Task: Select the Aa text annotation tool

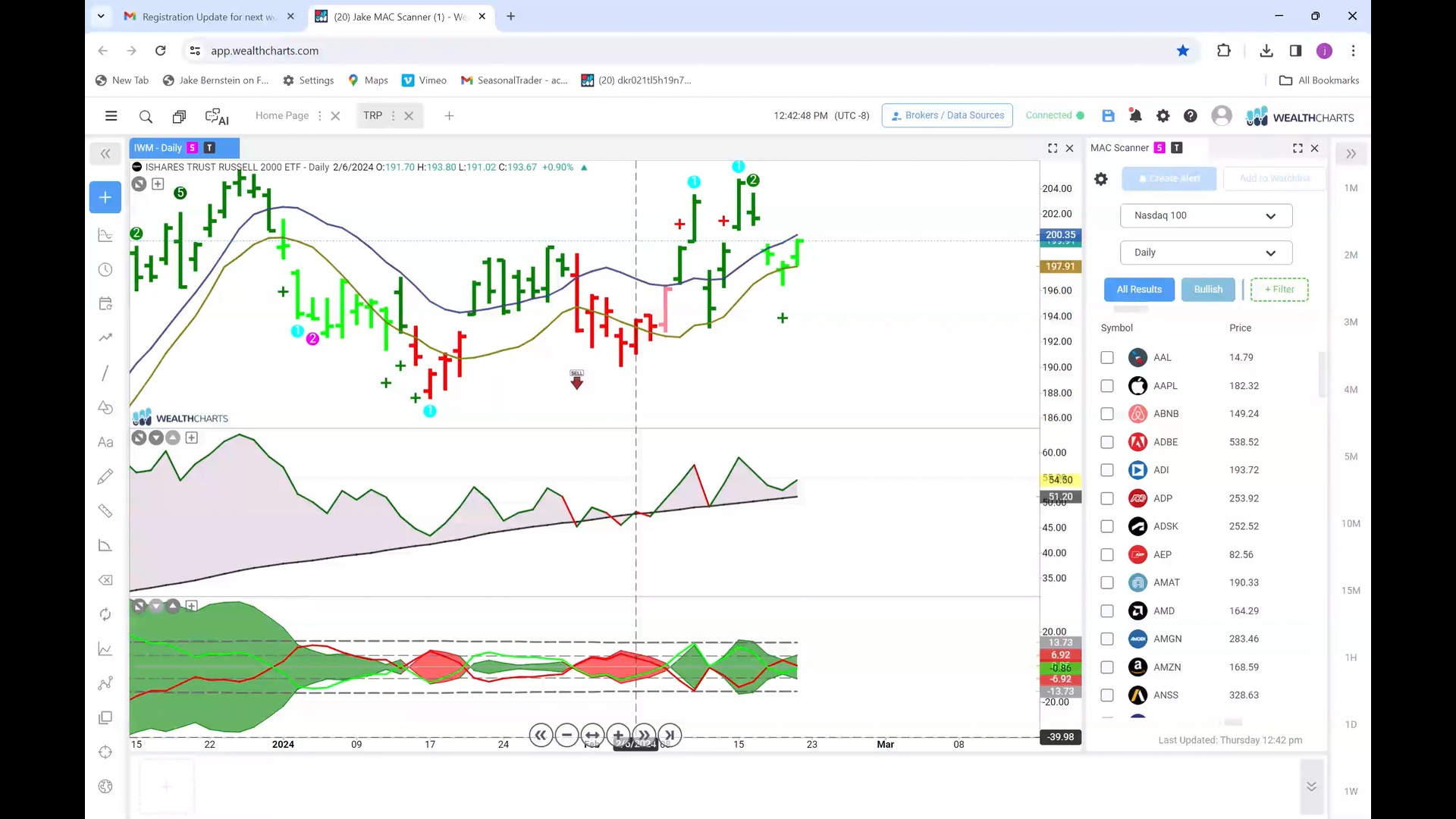Action: pyautogui.click(x=105, y=442)
